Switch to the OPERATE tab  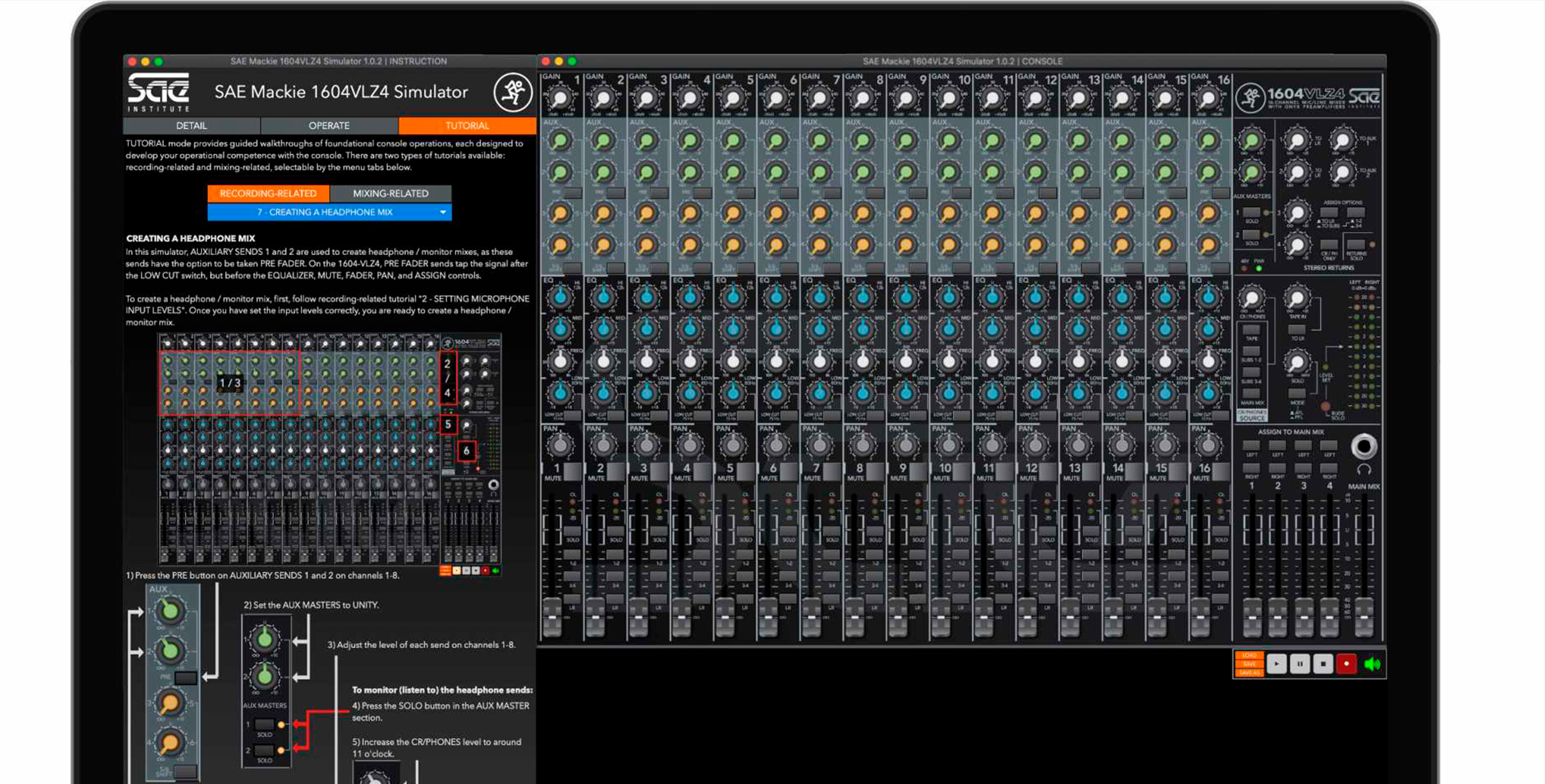(x=329, y=126)
